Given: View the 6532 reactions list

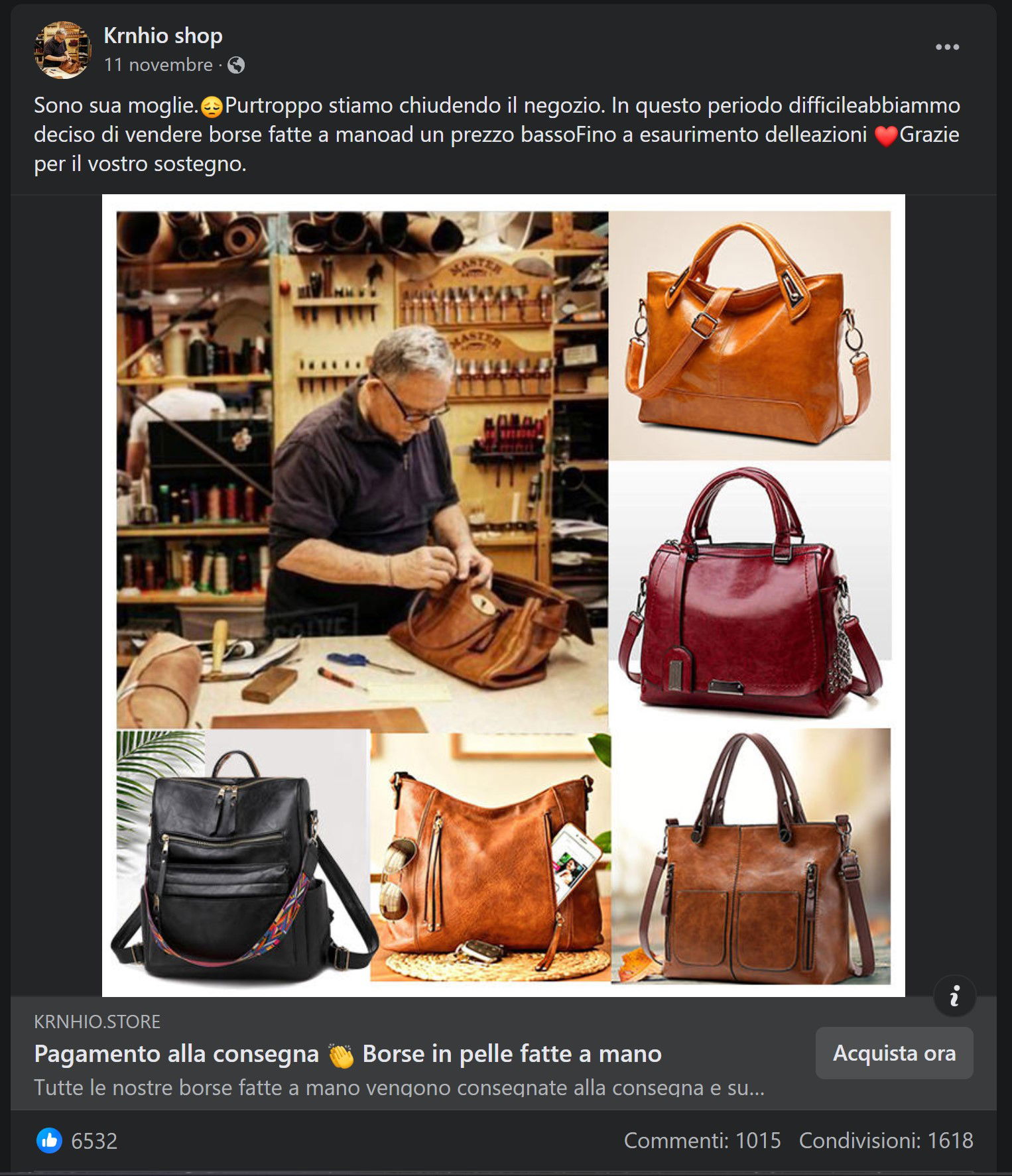Looking at the screenshot, I should 94,1141.
